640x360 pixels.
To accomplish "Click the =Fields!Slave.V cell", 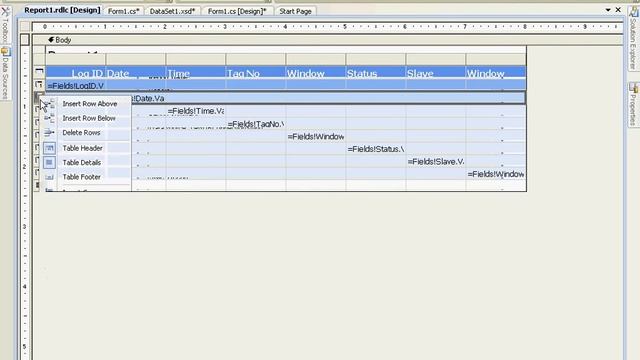I will click(436, 162).
